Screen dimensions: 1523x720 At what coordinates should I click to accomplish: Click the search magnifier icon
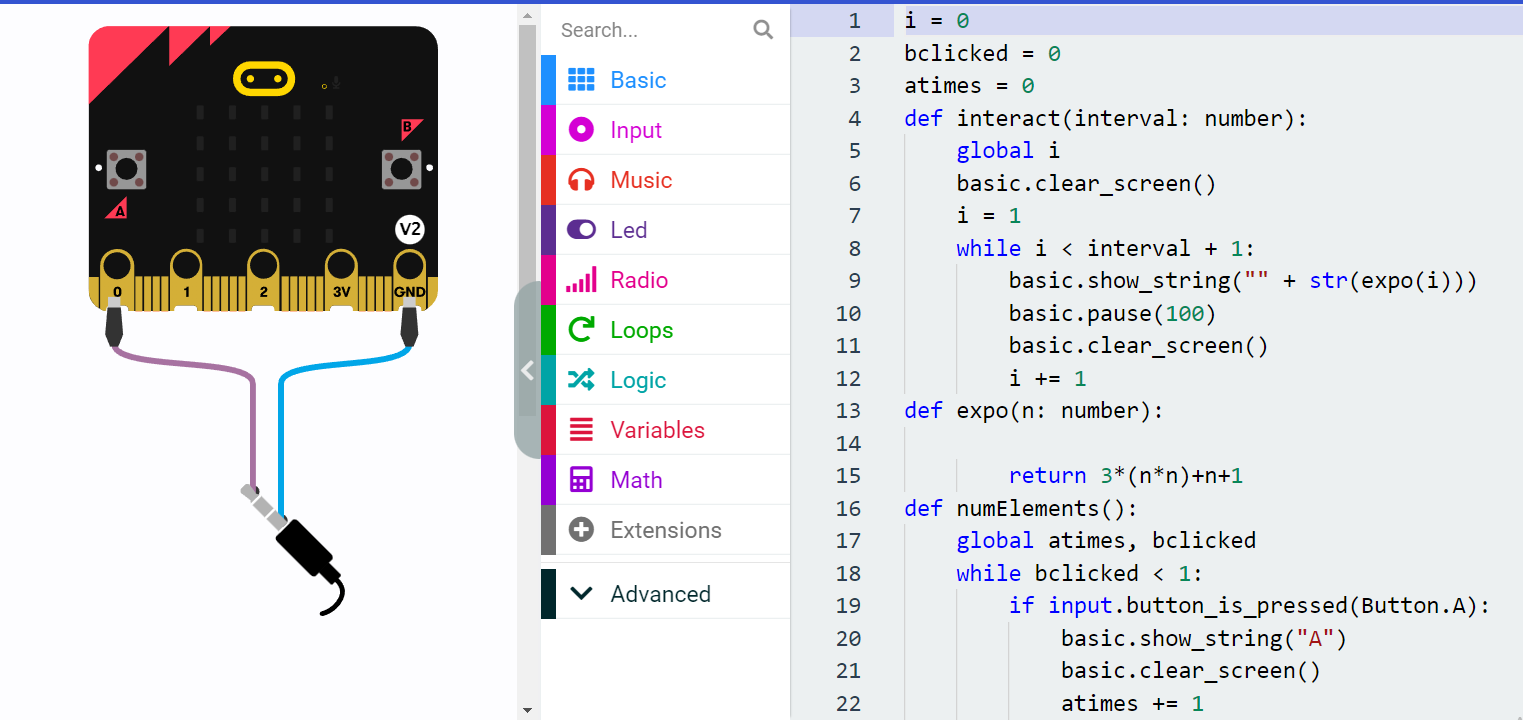(x=763, y=29)
